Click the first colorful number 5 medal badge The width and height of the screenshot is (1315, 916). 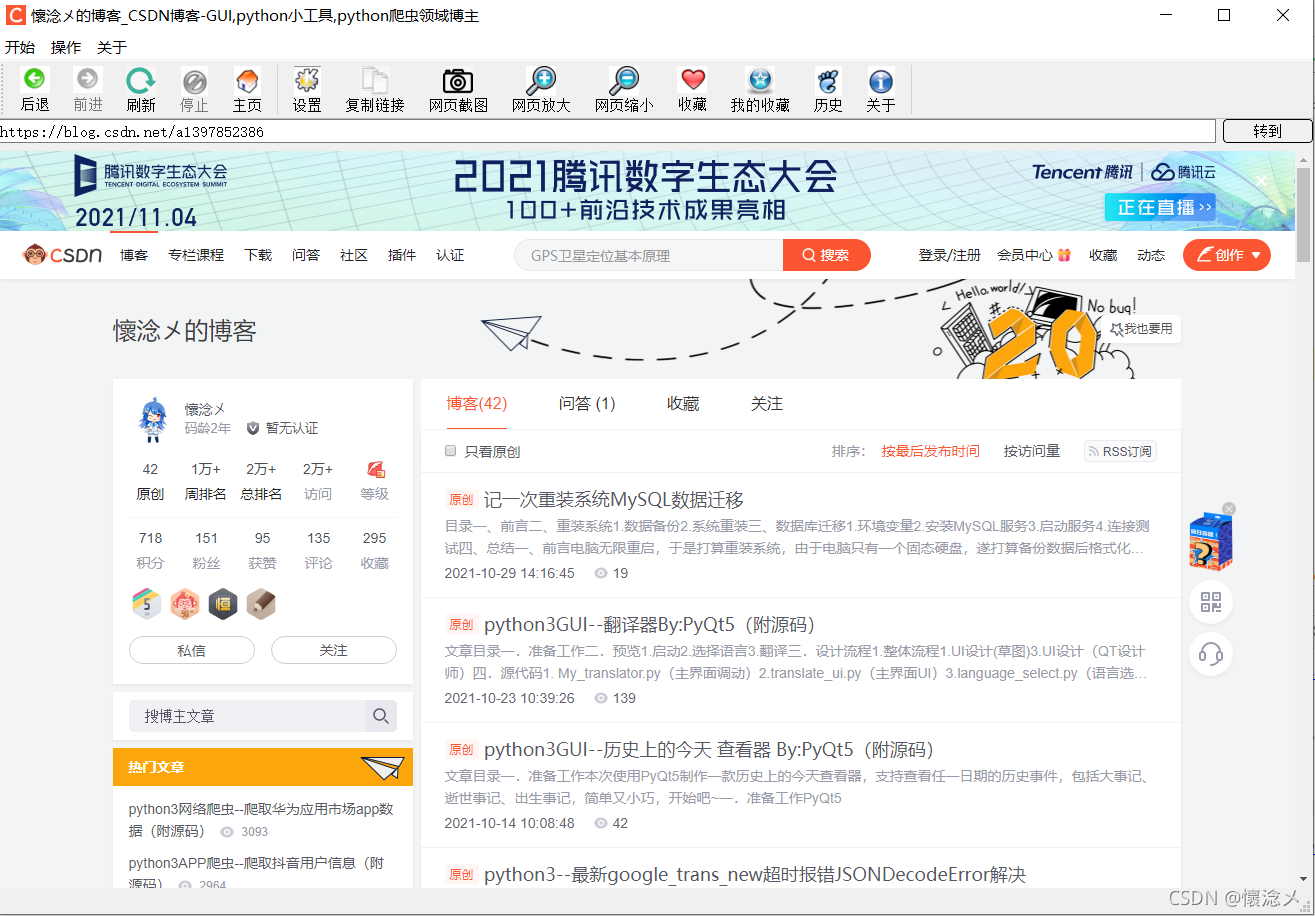[x=147, y=603]
